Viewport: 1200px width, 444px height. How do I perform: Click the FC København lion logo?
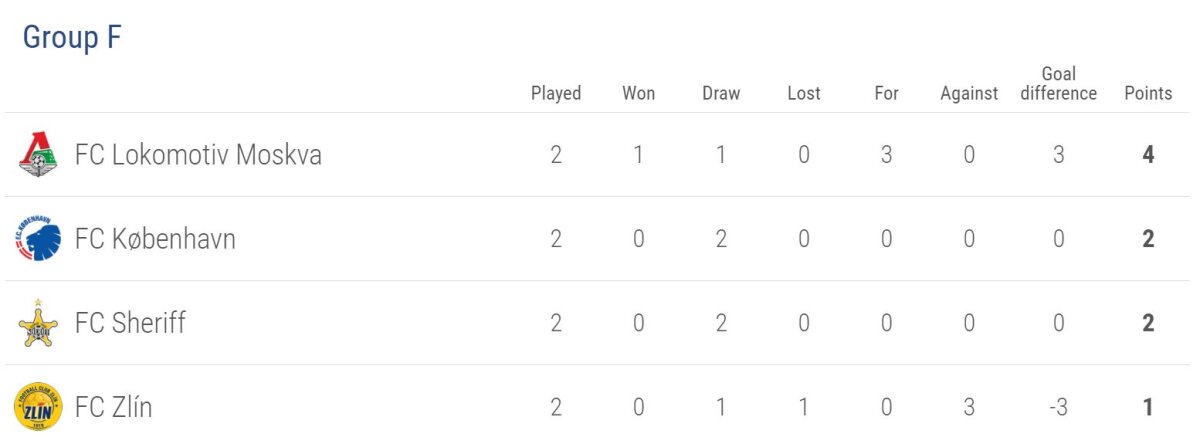point(38,239)
